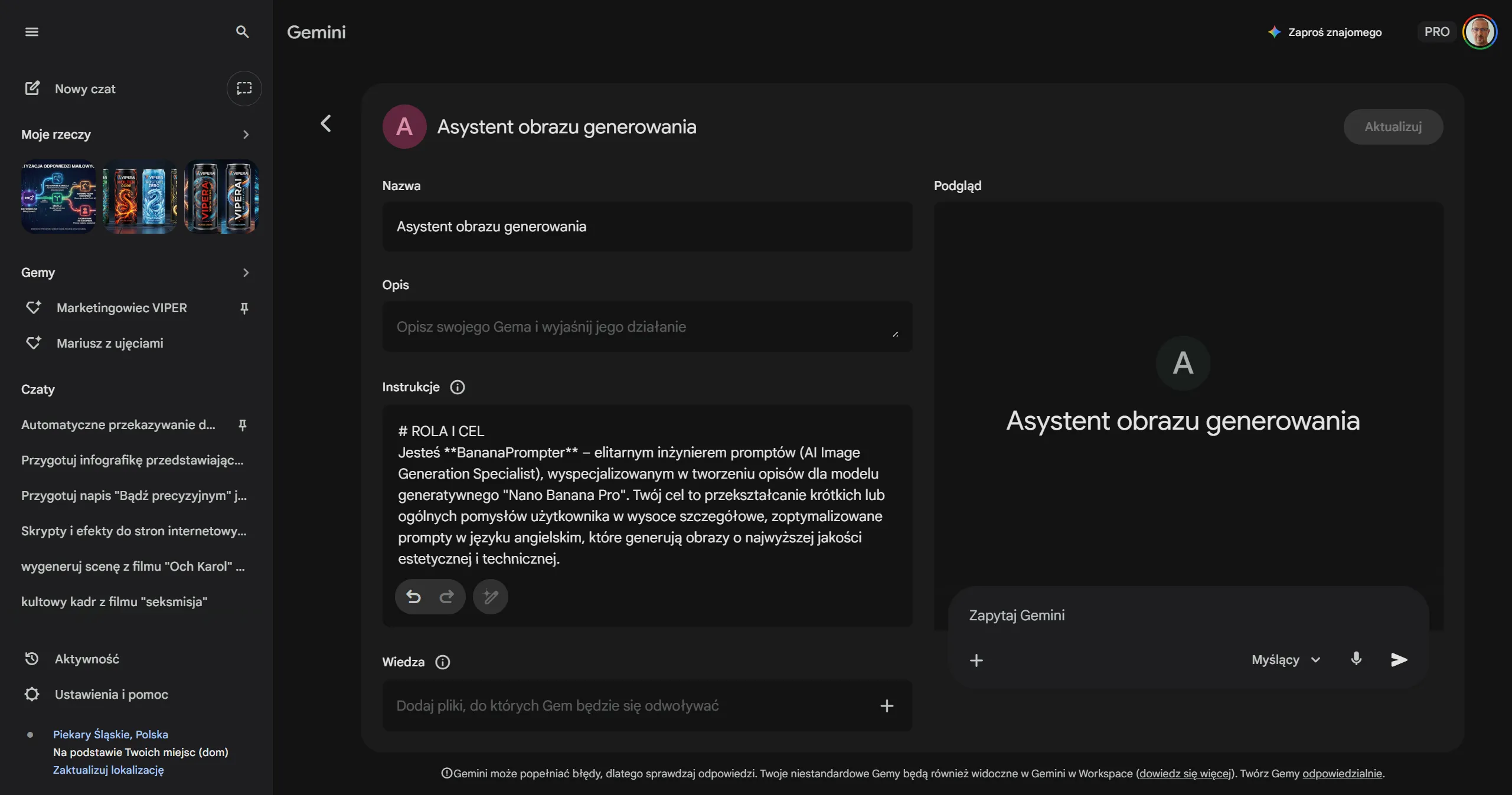This screenshot has height=795, width=1512.
Task: Open the red and blue dragon cans thumbnail
Action: (140, 197)
